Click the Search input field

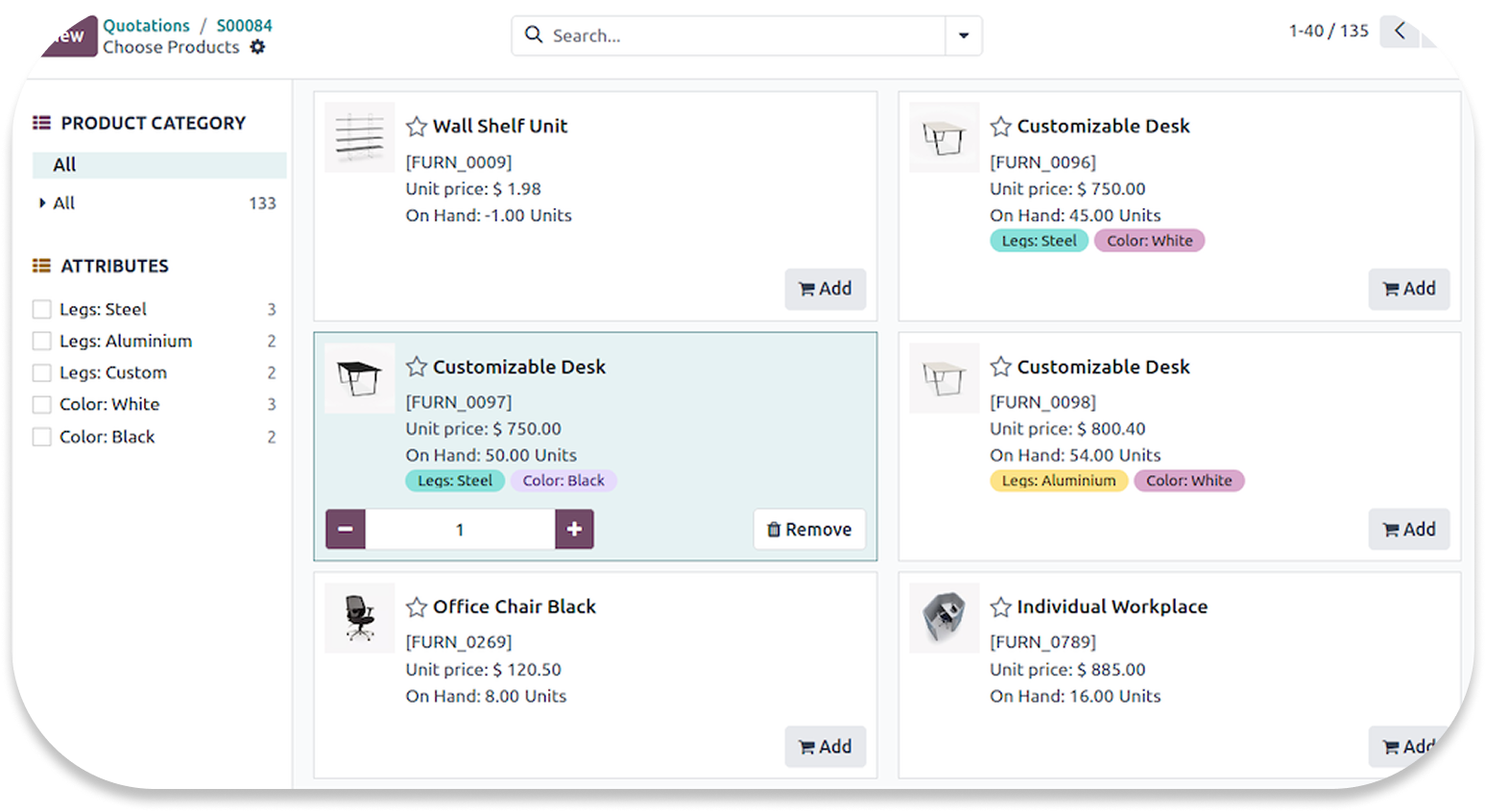[x=730, y=36]
